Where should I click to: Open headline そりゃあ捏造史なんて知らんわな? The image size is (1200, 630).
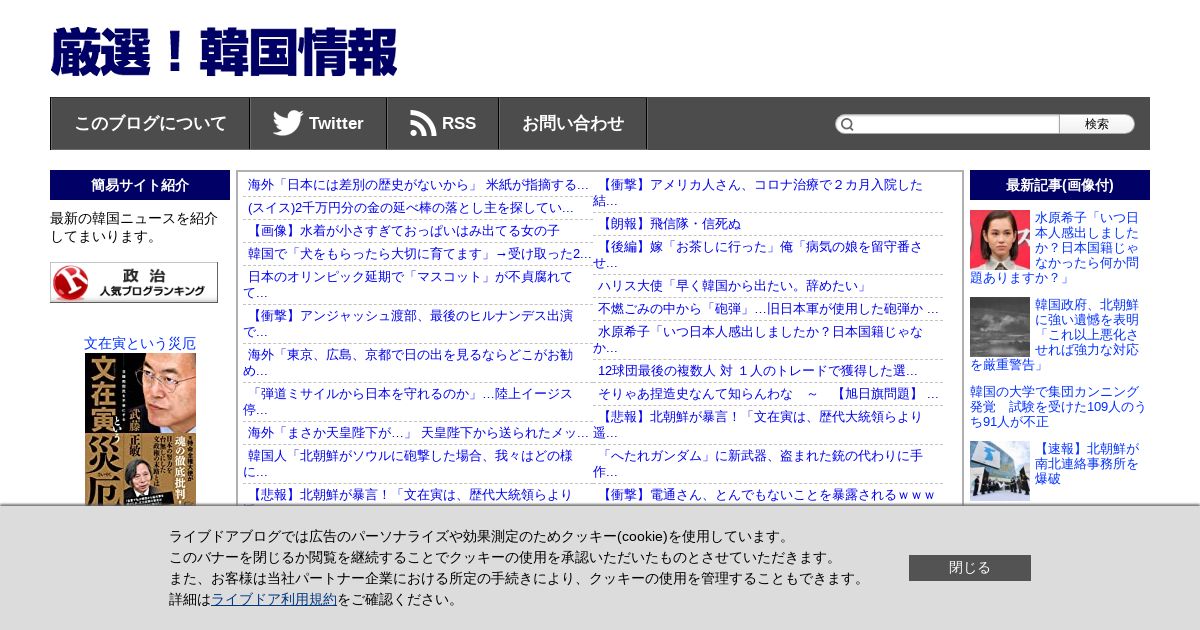[x=768, y=394]
